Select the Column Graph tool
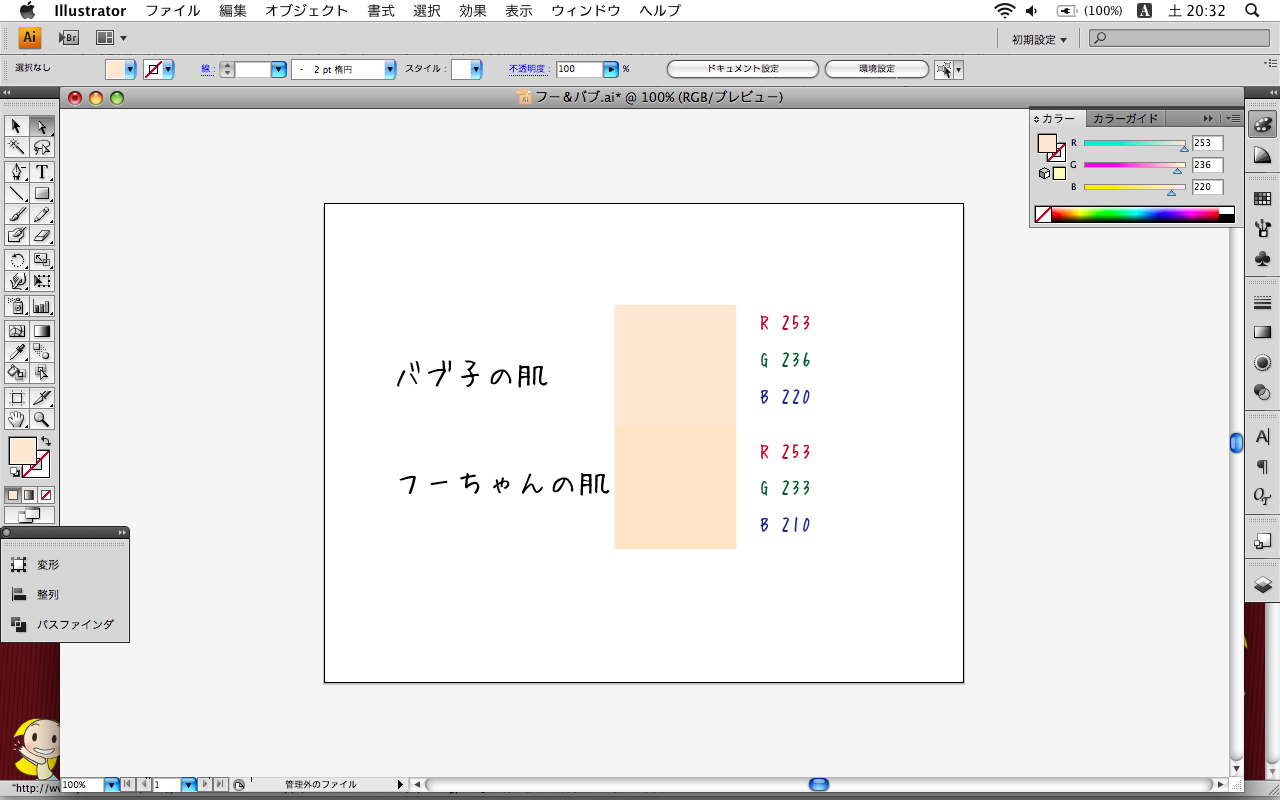Screen dimensions: 1280x800 (42, 306)
